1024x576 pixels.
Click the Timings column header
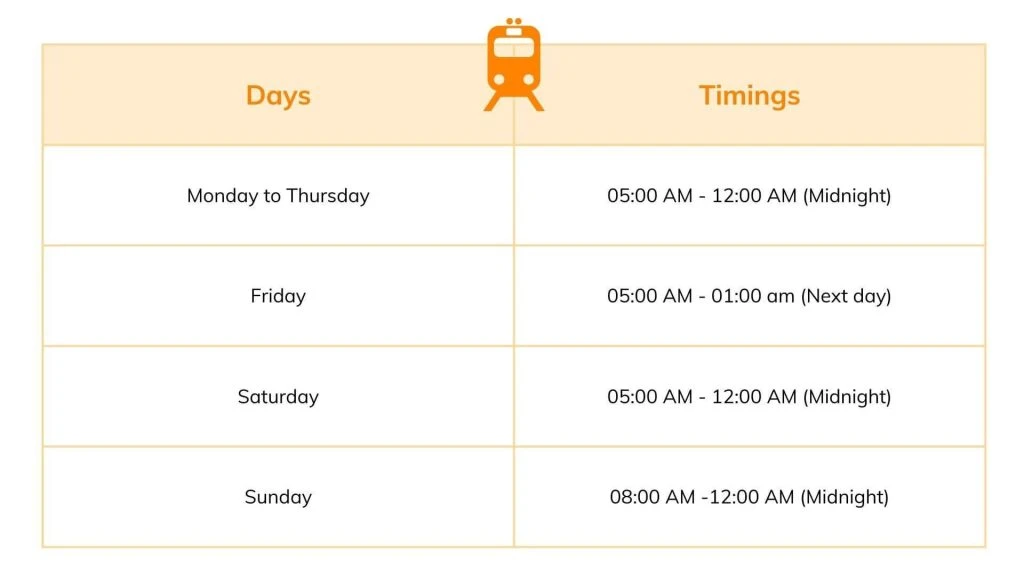point(749,96)
